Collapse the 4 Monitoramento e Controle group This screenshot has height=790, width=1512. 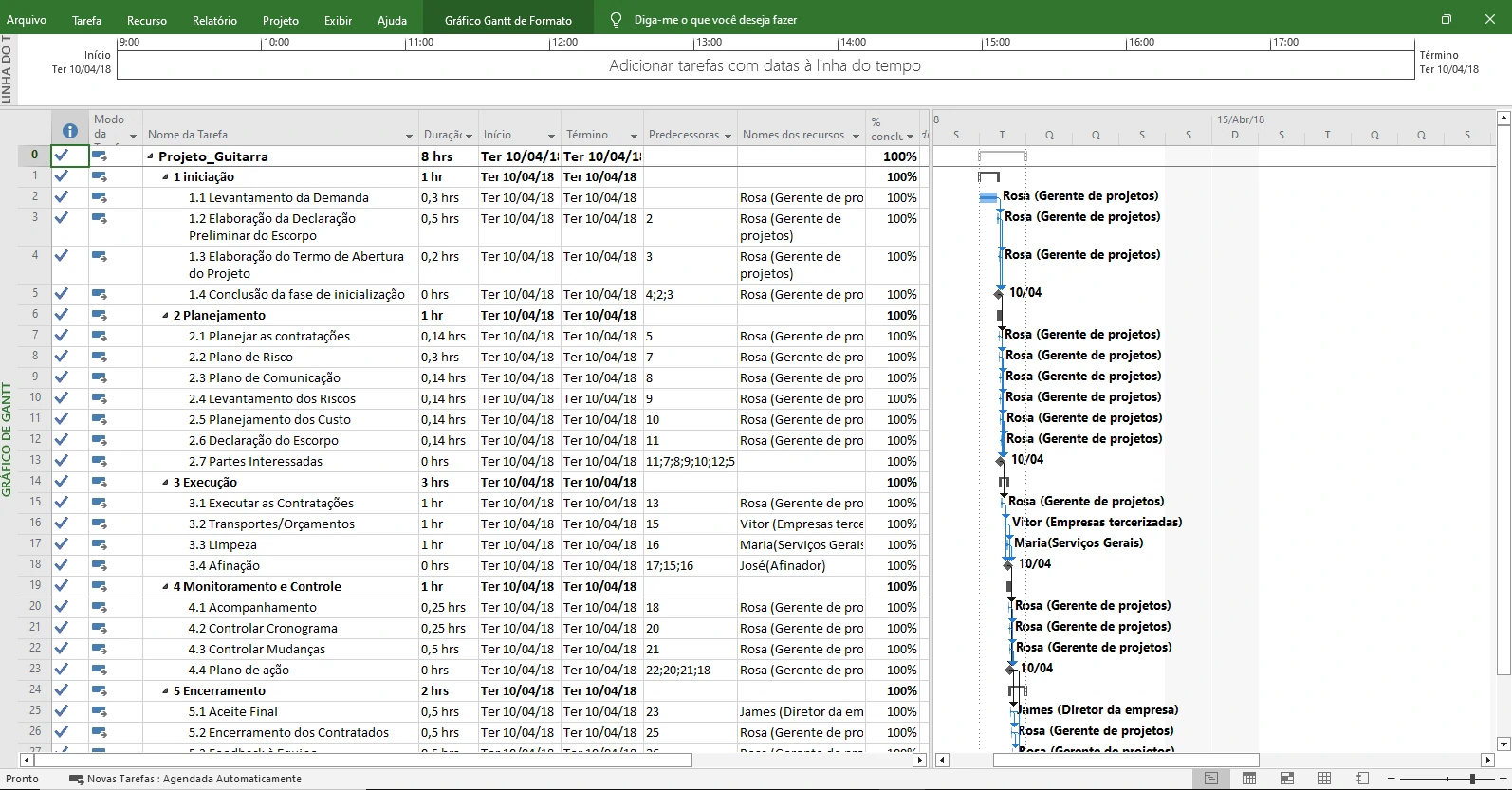pyautogui.click(x=165, y=587)
